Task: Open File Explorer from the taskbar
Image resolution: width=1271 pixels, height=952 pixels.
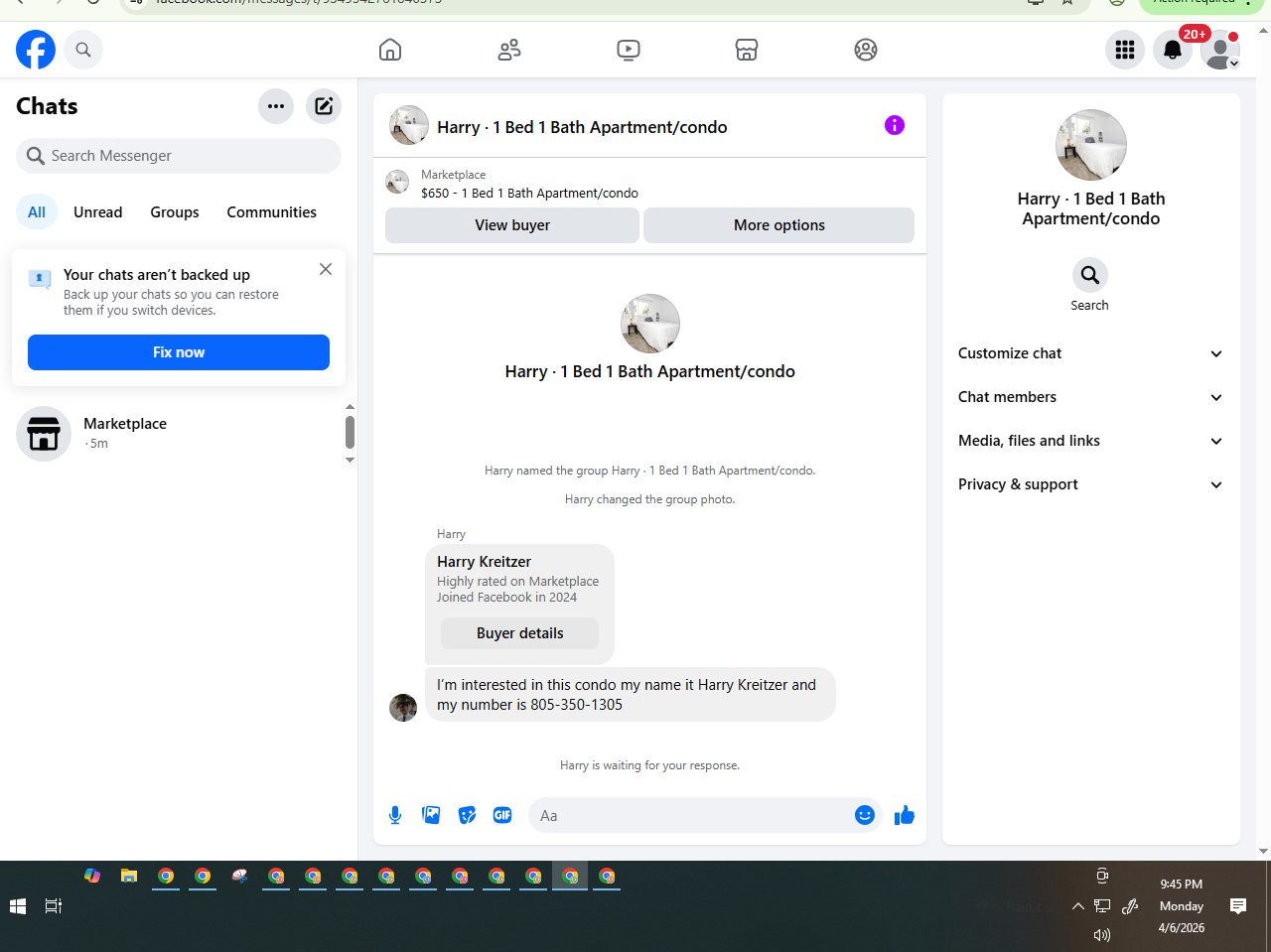Action: (129, 876)
